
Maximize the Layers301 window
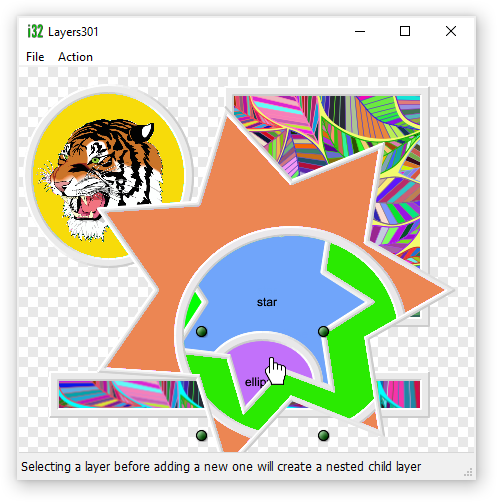[x=405, y=31]
